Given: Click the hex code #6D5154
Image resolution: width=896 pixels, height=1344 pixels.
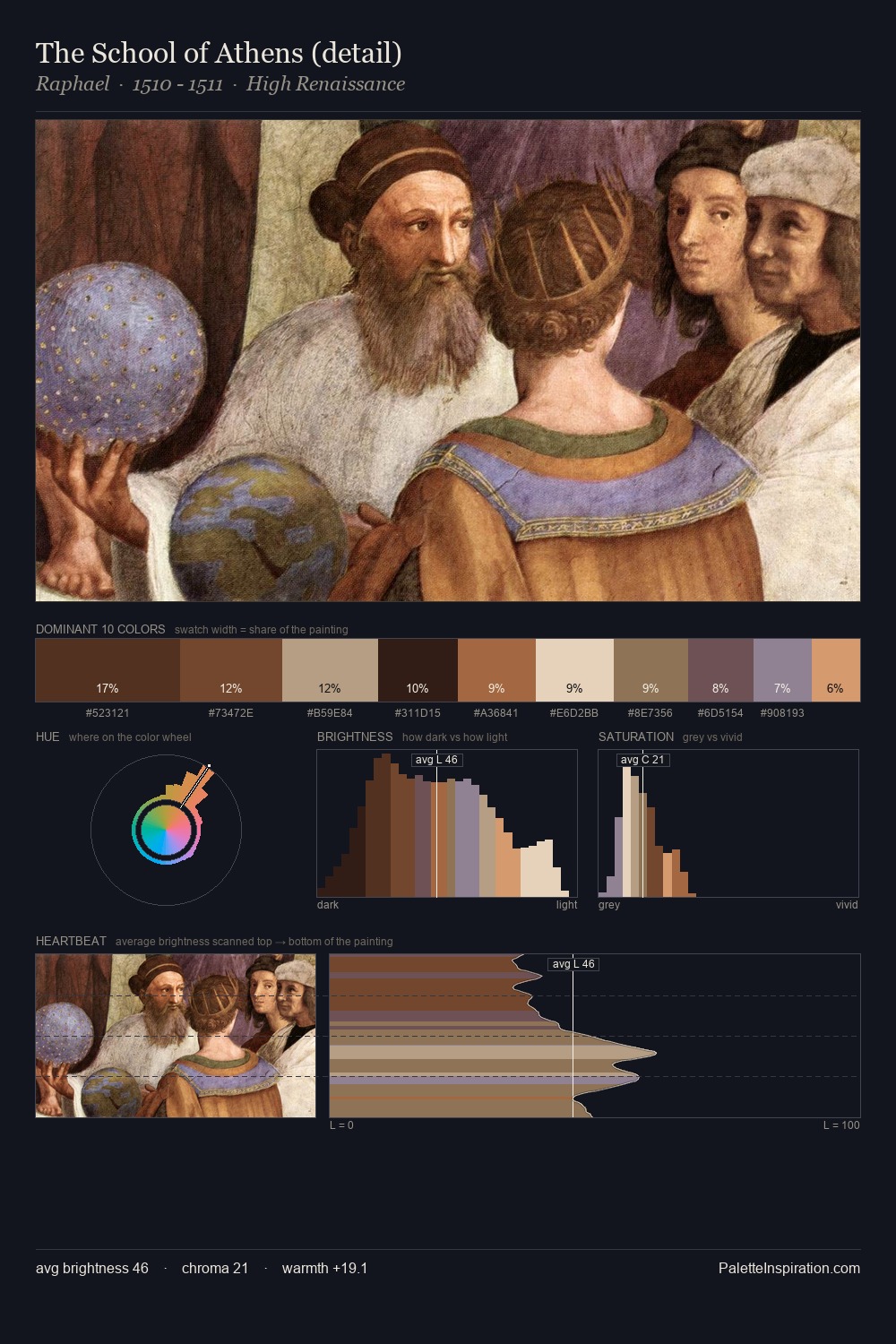Looking at the screenshot, I should click(720, 713).
